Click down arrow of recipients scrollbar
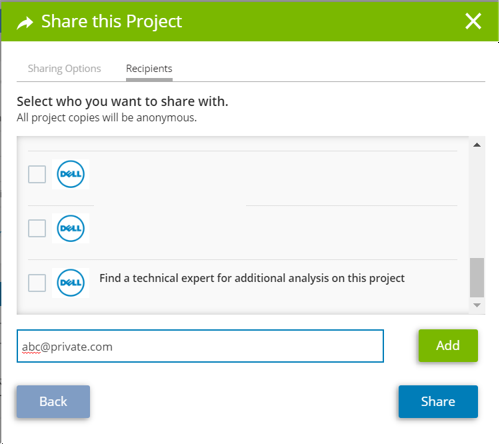 pyautogui.click(x=477, y=305)
